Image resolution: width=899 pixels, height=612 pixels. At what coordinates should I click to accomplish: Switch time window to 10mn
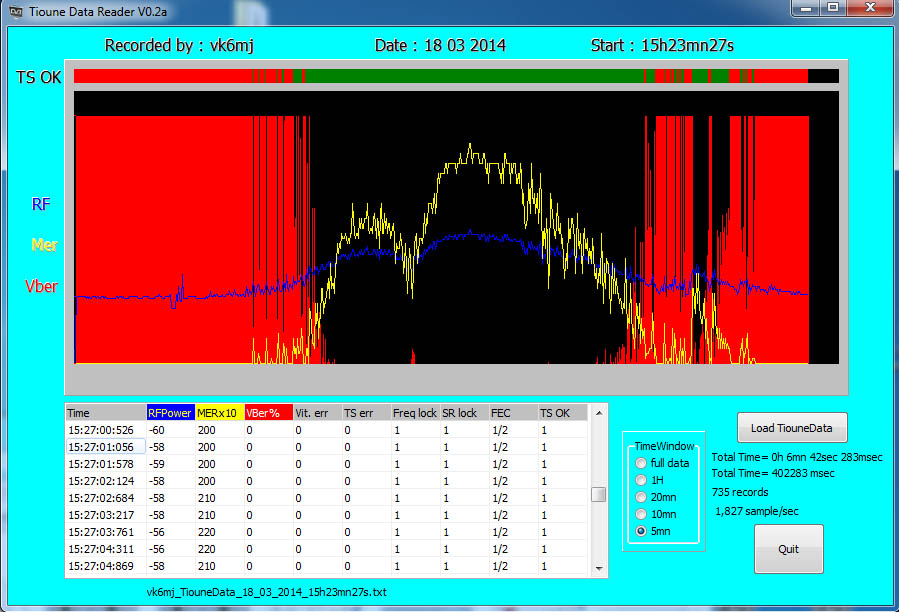(641, 514)
